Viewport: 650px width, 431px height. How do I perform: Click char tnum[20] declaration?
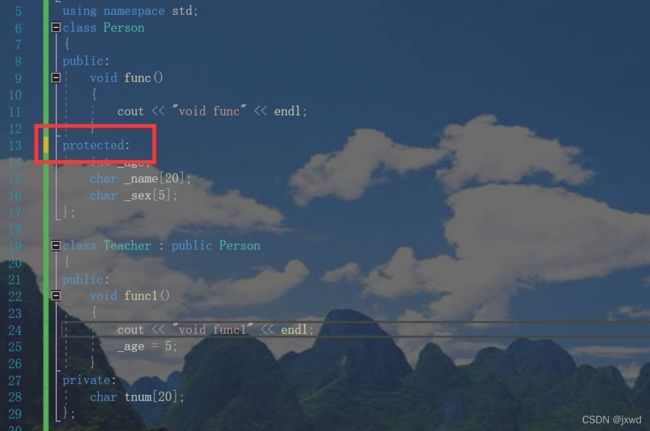click(137, 397)
